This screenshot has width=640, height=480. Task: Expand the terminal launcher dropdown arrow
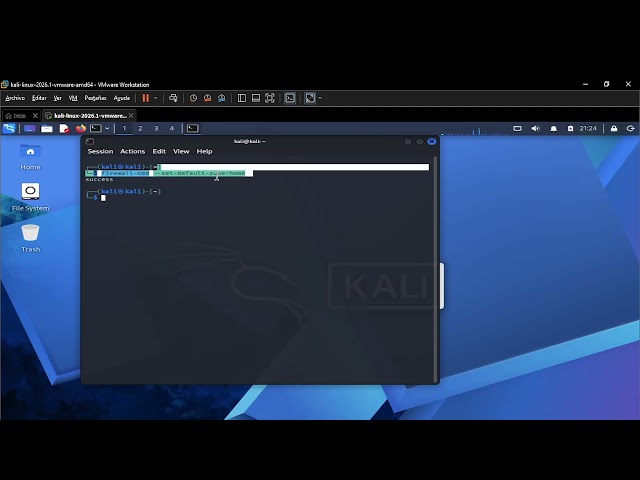(x=107, y=129)
